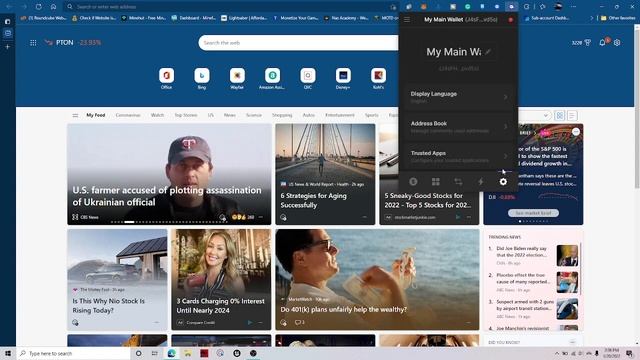
Task: Open the Roundcube Webmail bookmark
Action: (x=43, y=18)
